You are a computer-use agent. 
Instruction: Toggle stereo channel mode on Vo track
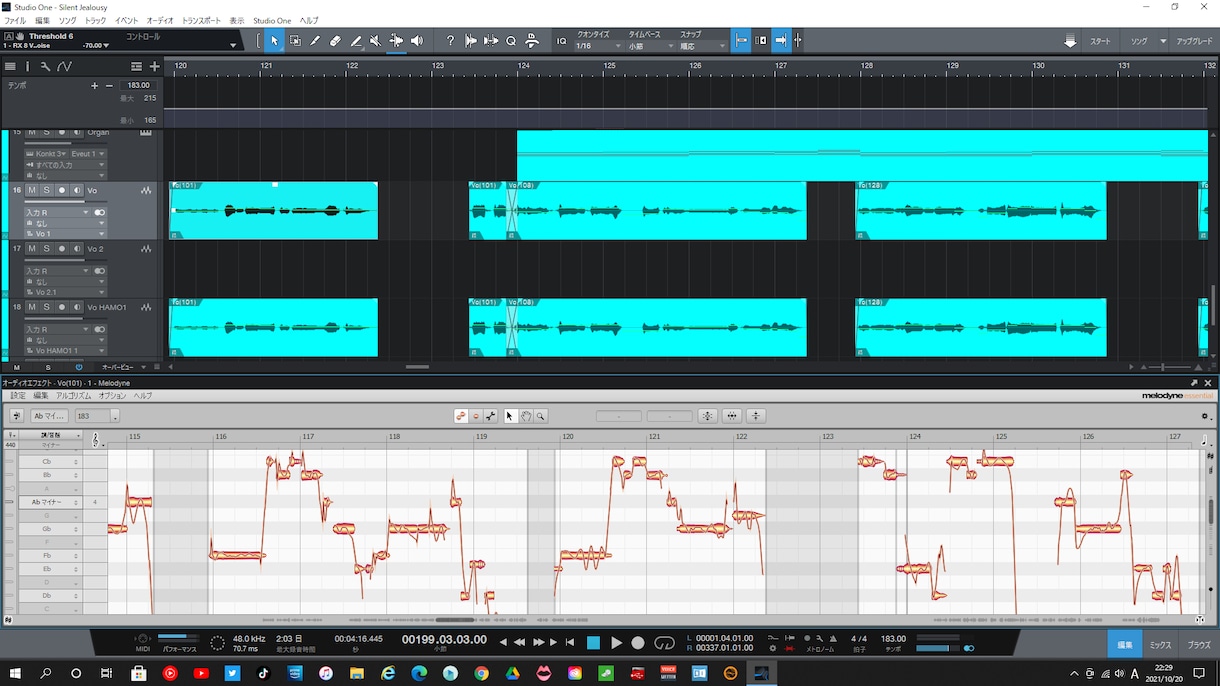tap(99, 213)
